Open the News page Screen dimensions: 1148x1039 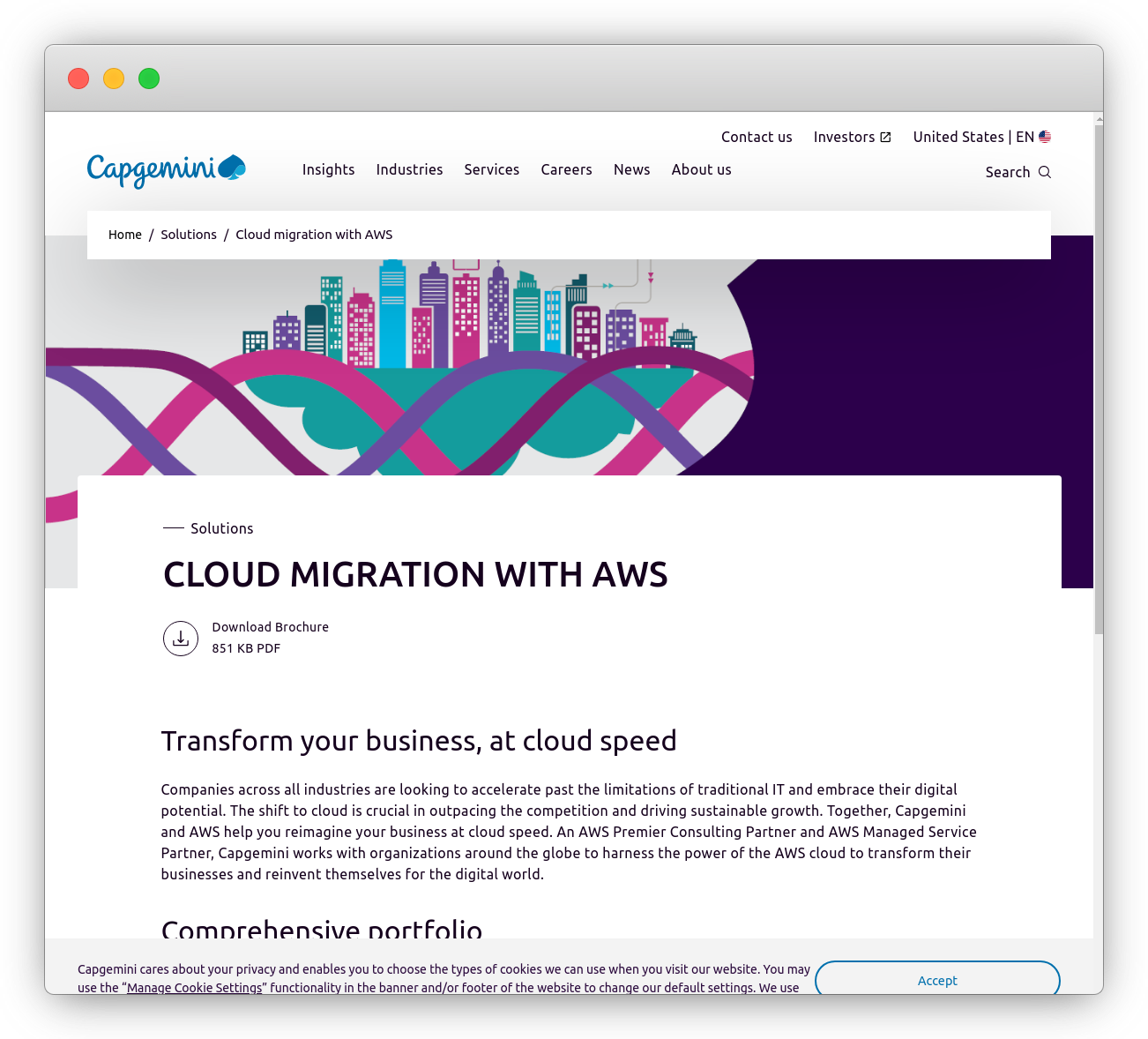click(x=631, y=169)
